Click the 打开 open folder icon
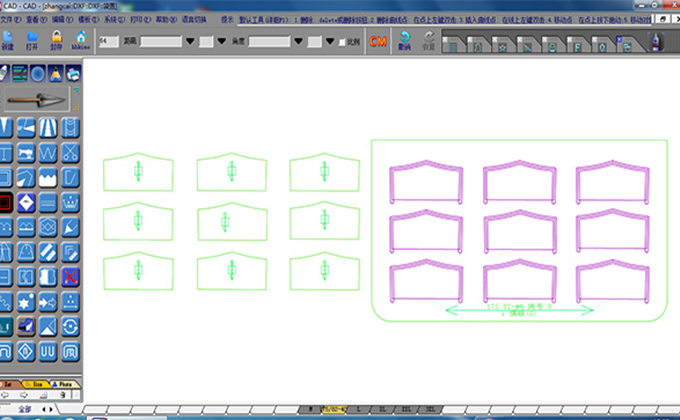 32,40
